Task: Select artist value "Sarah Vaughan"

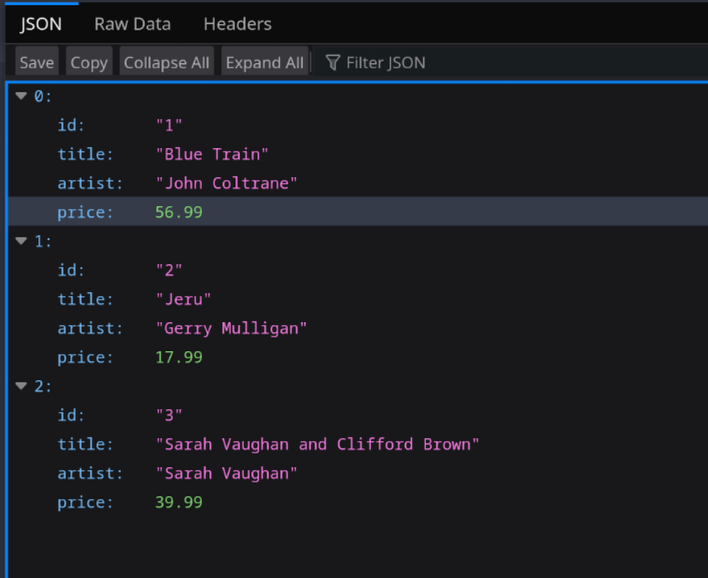Action: pos(226,473)
